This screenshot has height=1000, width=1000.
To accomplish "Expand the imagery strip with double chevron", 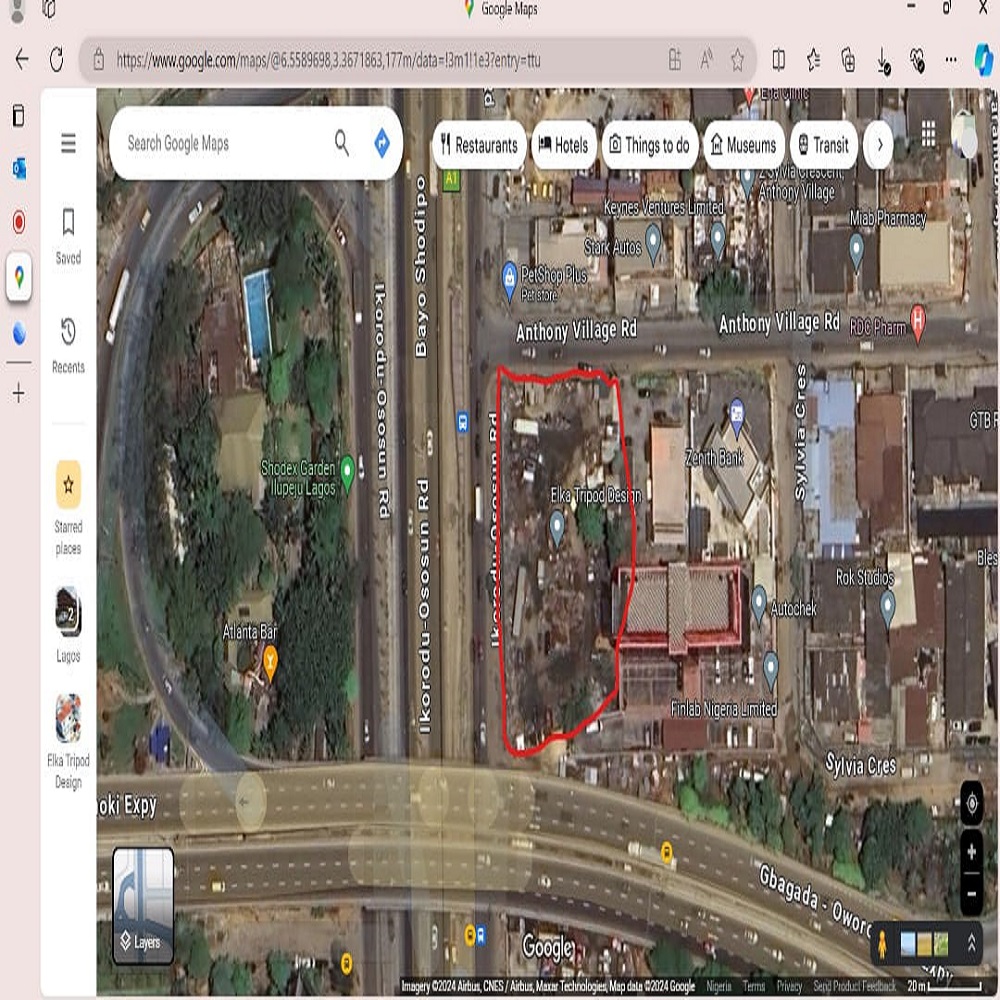I will click(x=971, y=943).
